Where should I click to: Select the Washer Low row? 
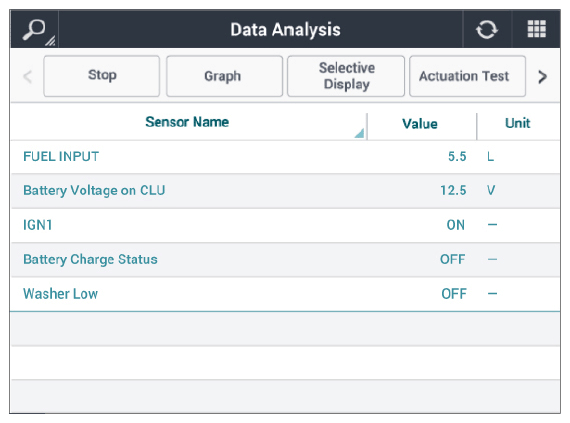tap(285, 294)
